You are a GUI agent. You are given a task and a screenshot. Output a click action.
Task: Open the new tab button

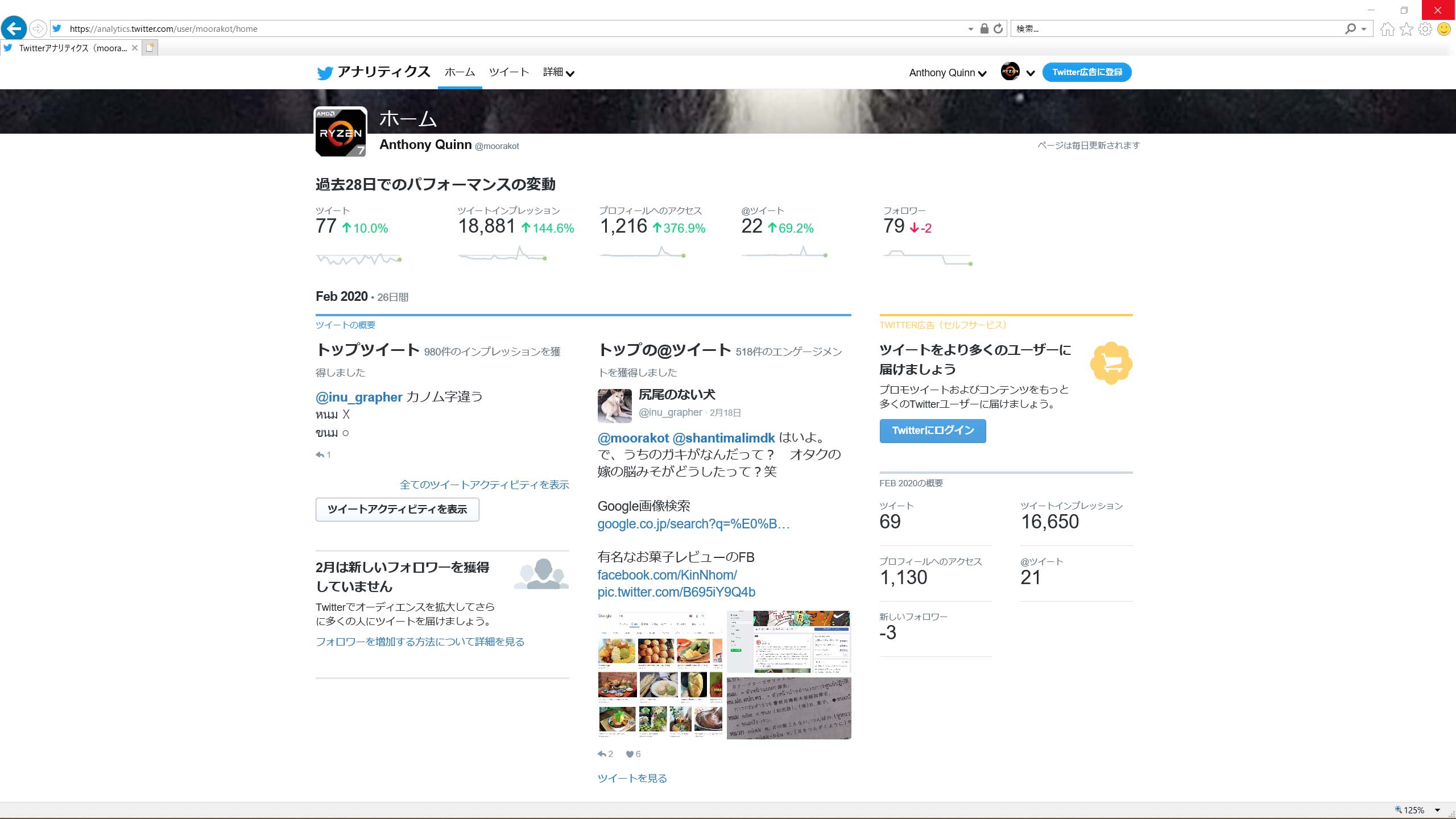pos(150,48)
